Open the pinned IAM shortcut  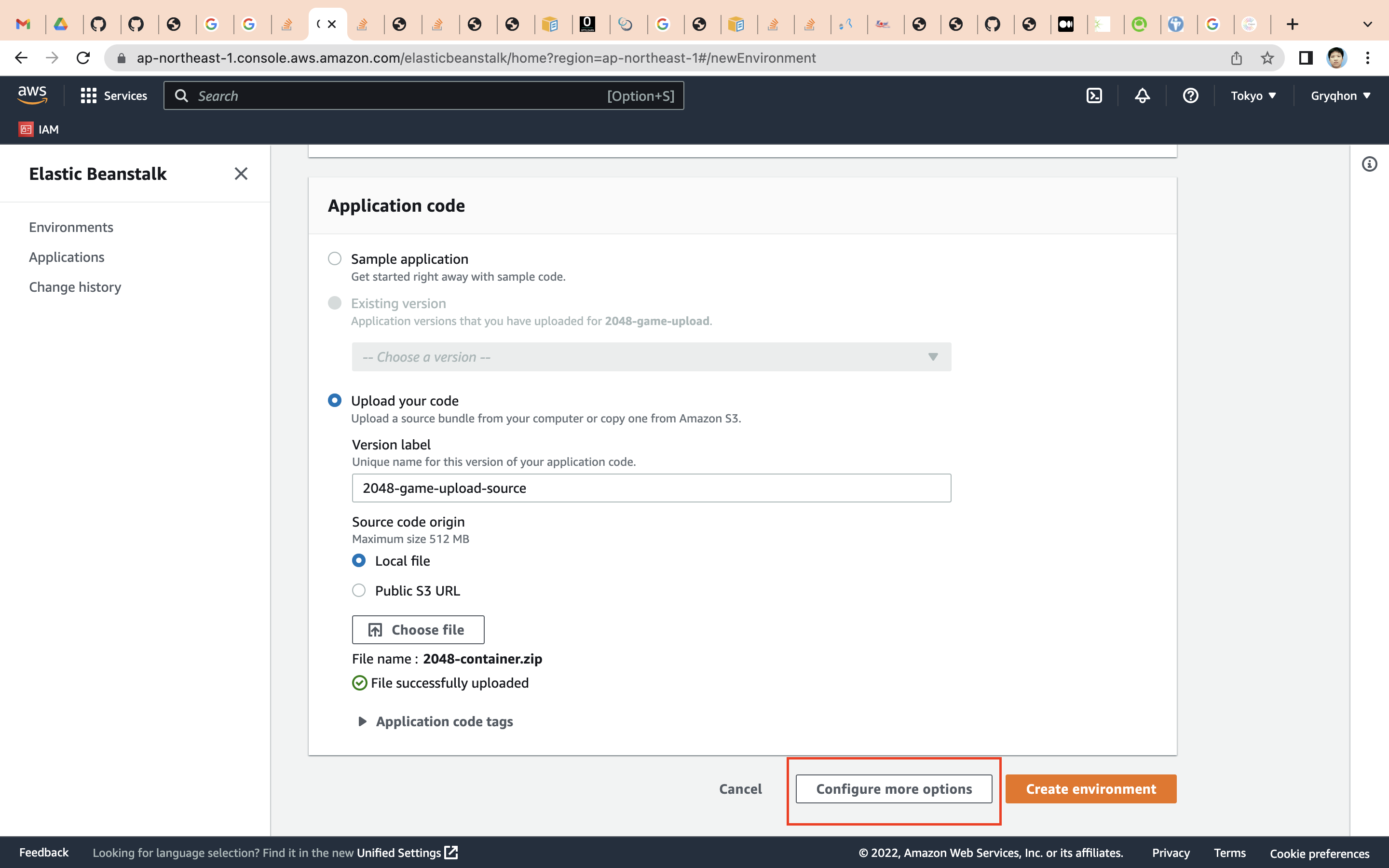pyautogui.click(x=39, y=129)
